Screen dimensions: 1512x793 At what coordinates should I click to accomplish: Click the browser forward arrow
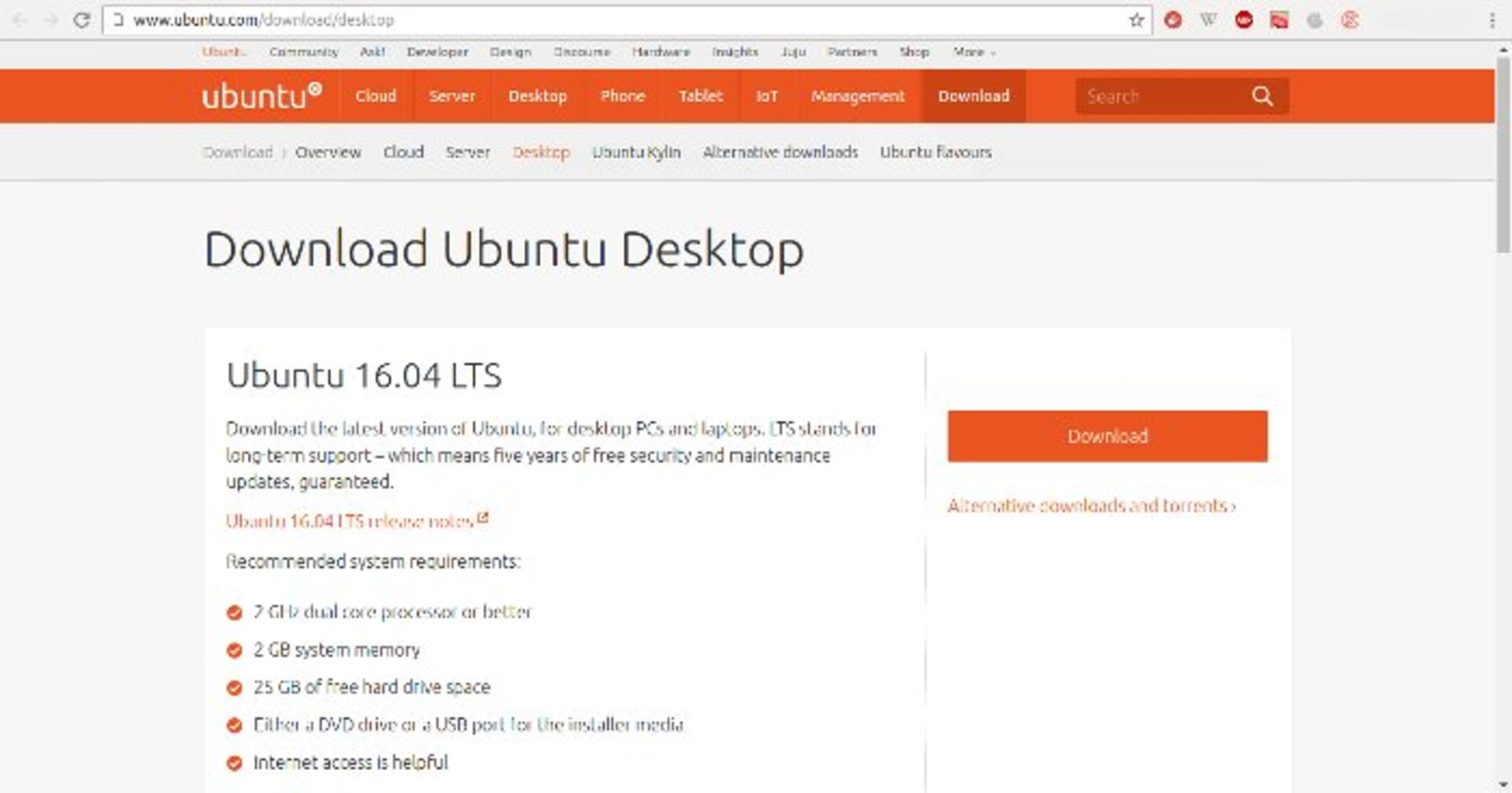tap(51, 20)
